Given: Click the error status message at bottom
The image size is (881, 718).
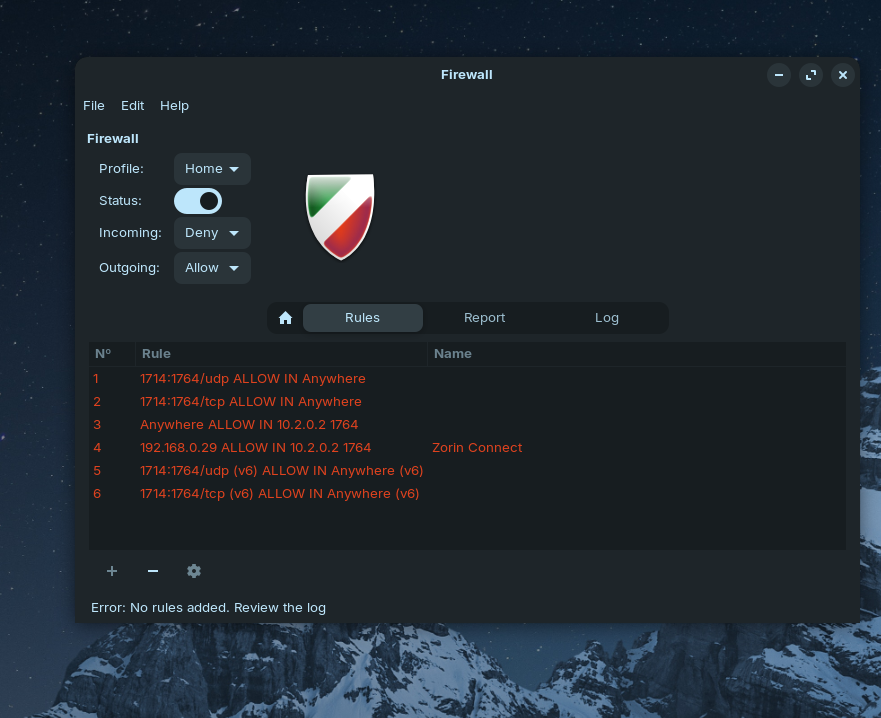Looking at the screenshot, I should [208, 608].
